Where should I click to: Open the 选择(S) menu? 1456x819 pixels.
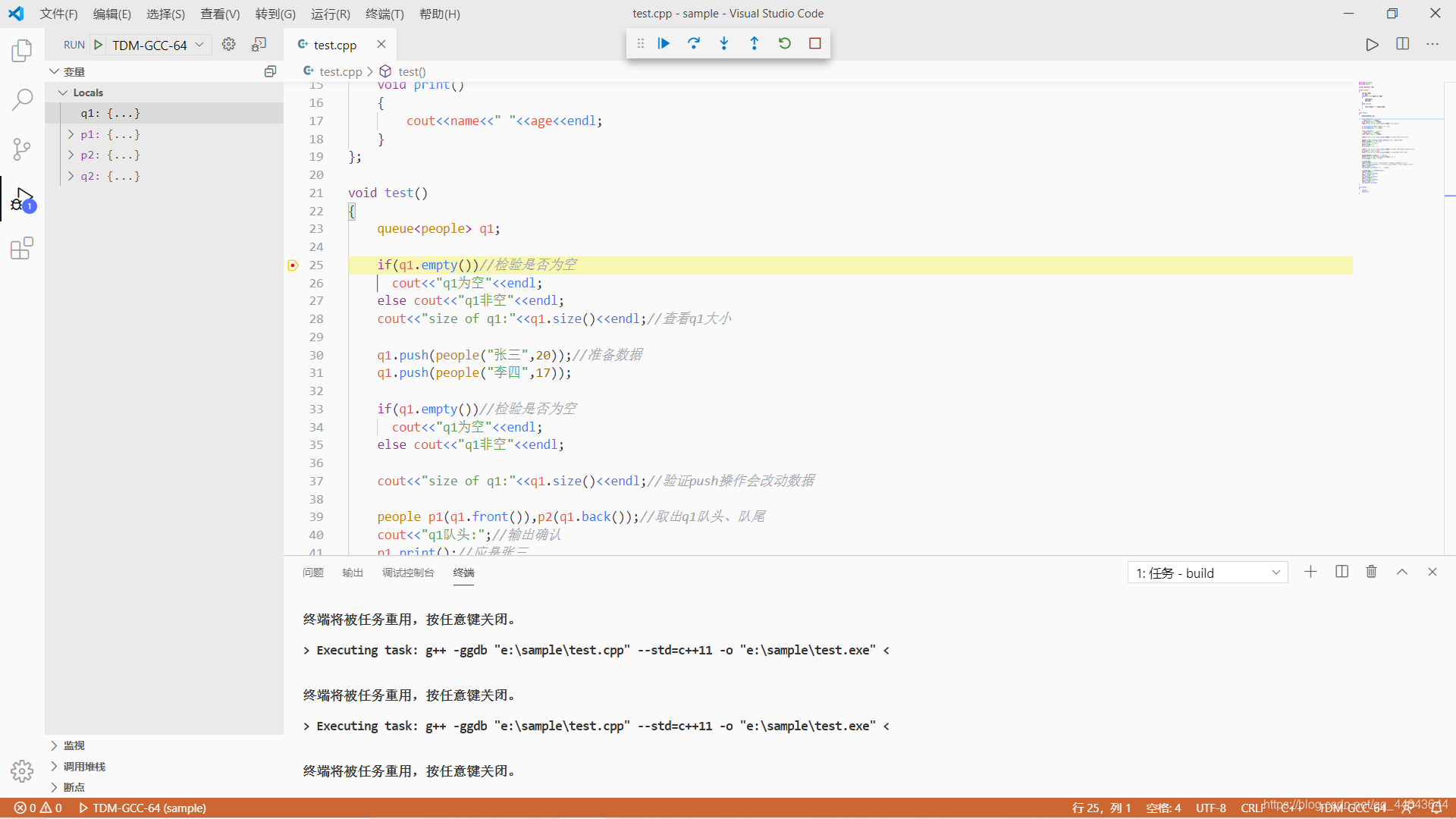click(x=165, y=14)
